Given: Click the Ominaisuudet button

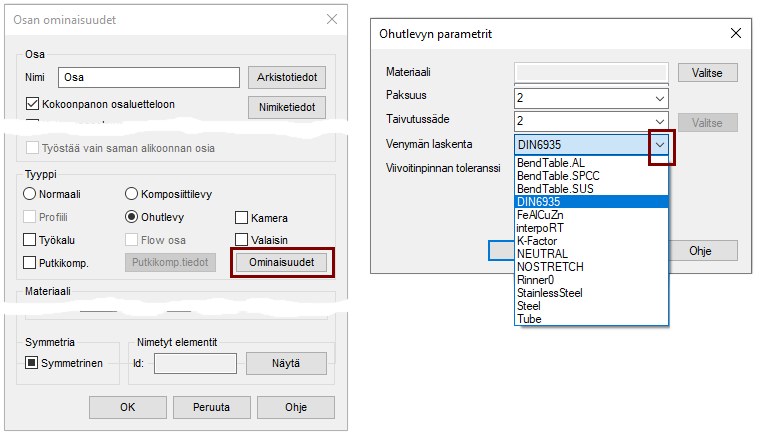Looking at the screenshot, I should coord(281,262).
